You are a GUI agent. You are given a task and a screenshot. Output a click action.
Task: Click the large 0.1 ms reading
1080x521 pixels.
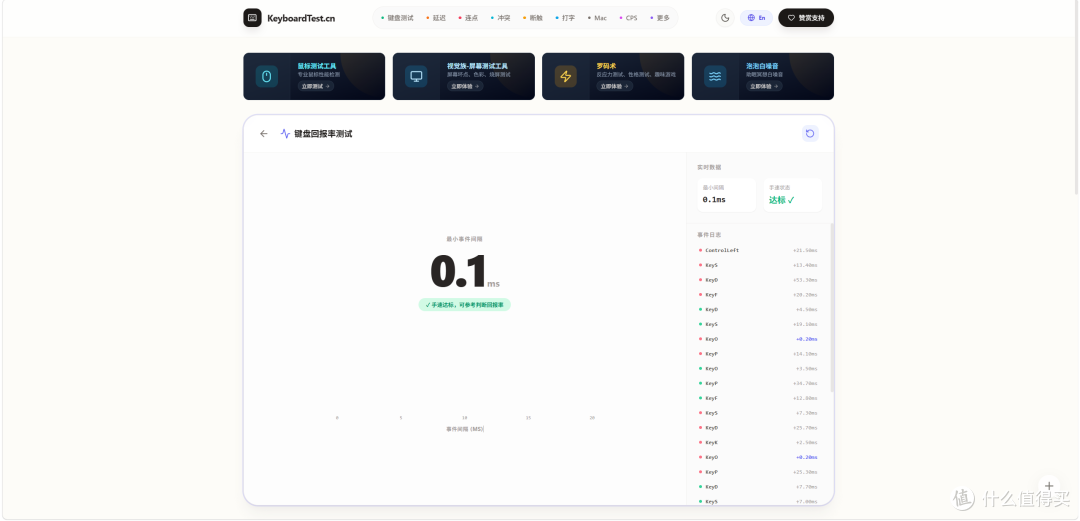coord(464,272)
